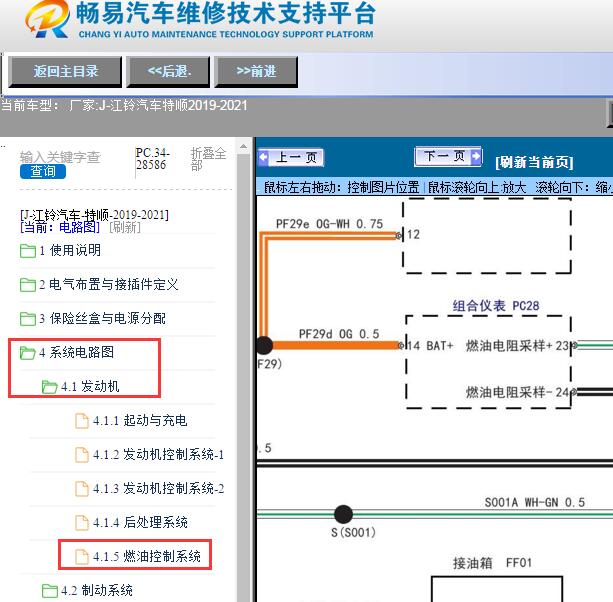
Task: Click the S001A WH-GN 0.5 wire label
Action: pyautogui.click(x=534, y=502)
